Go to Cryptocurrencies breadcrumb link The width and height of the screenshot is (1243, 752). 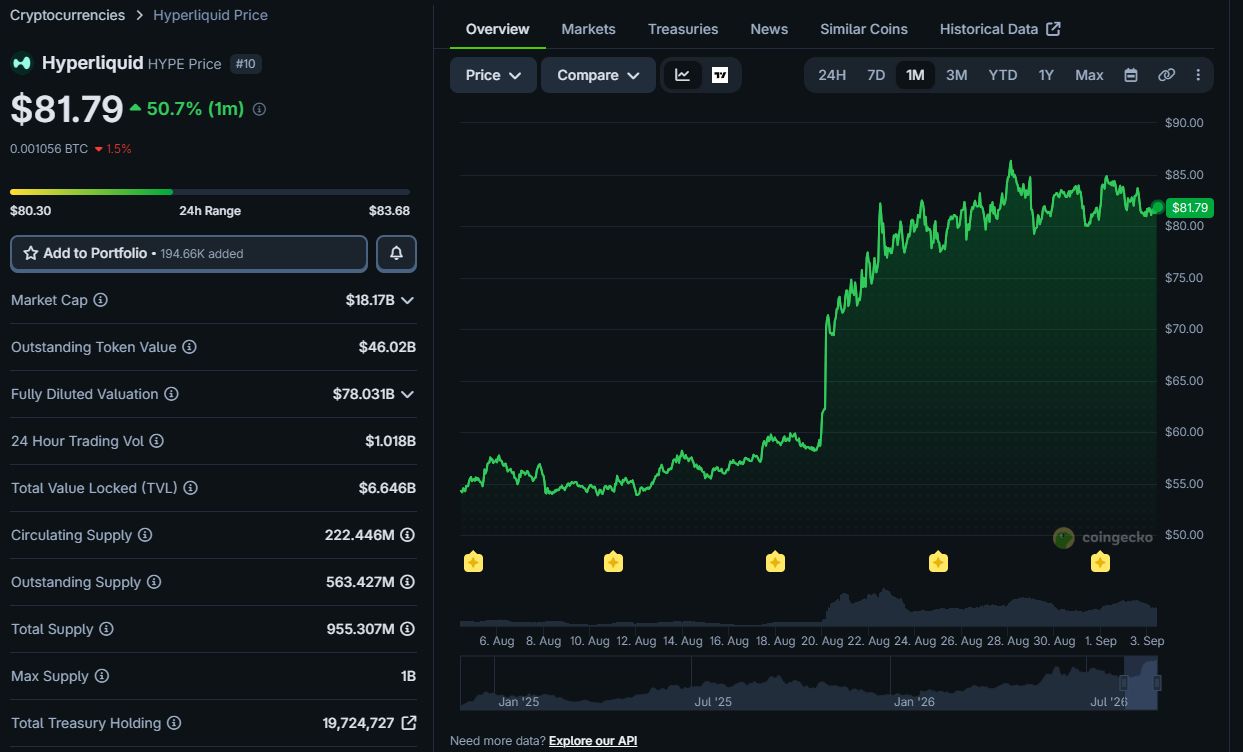click(x=67, y=15)
